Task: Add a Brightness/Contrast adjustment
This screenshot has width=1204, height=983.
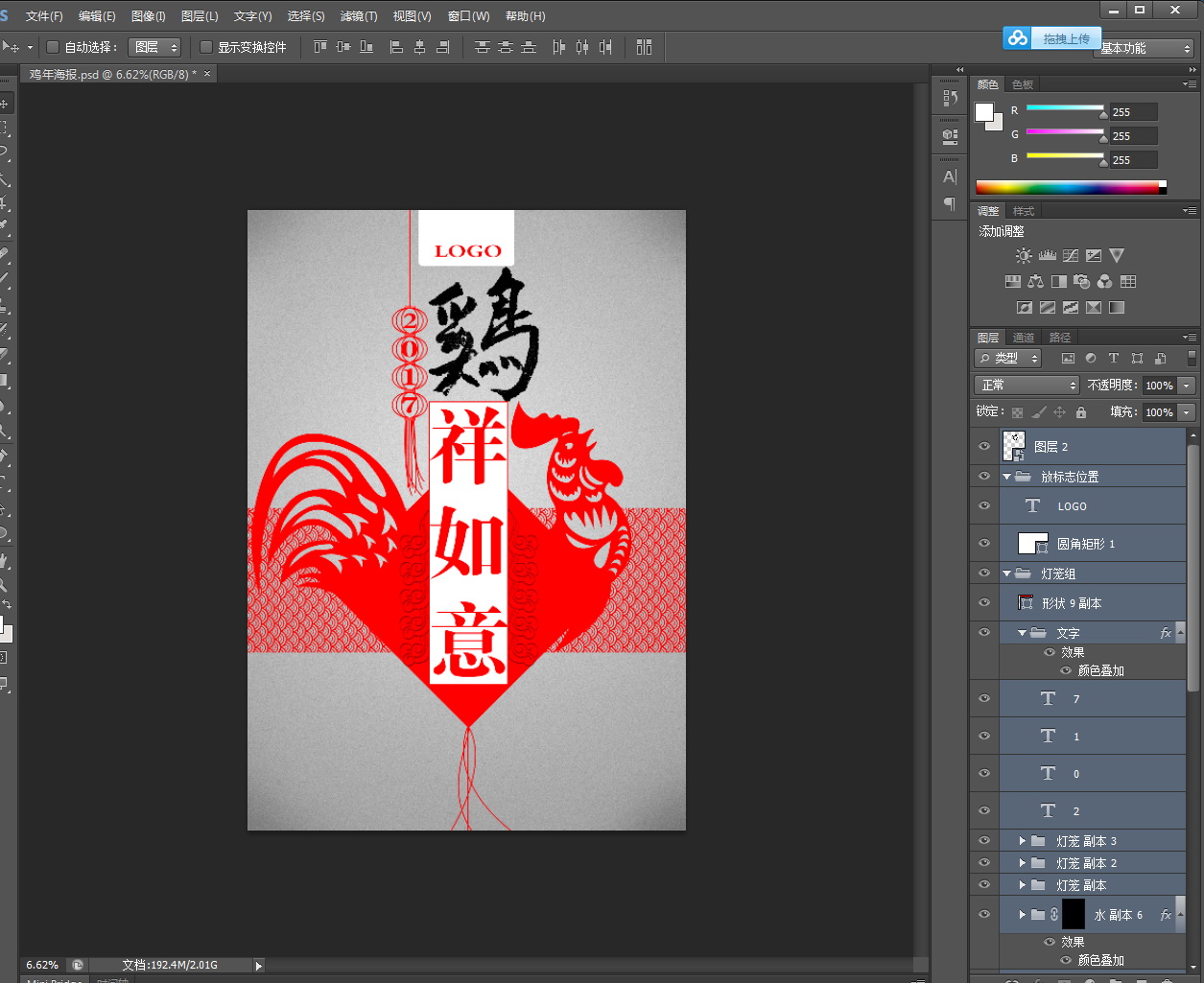Action: pos(1024,256)
